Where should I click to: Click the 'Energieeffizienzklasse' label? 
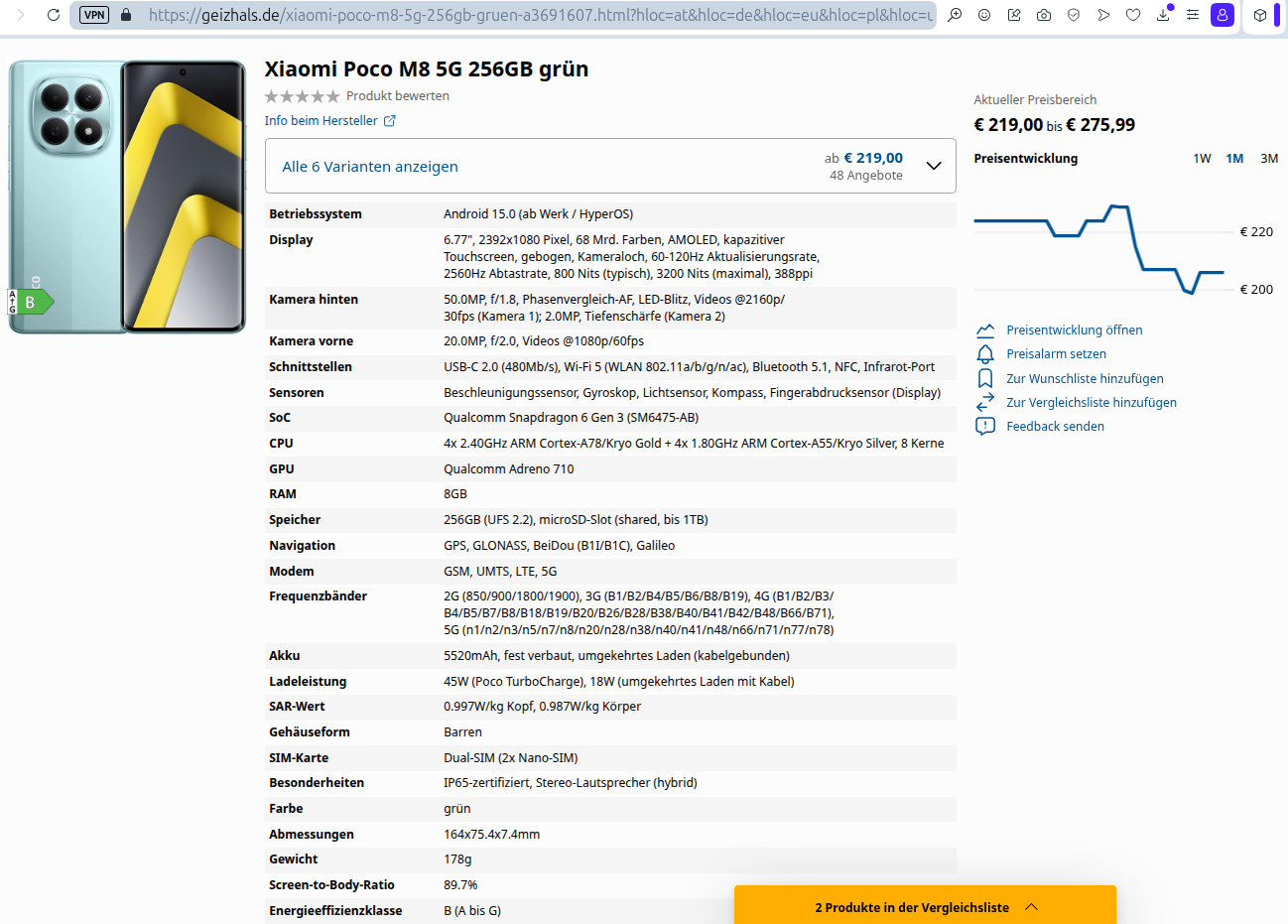point(335,911)
